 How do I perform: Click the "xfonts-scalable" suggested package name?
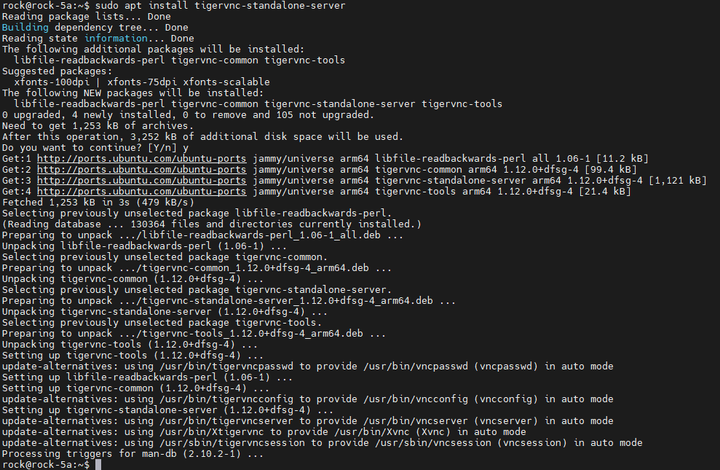click(x=226, y=82)
